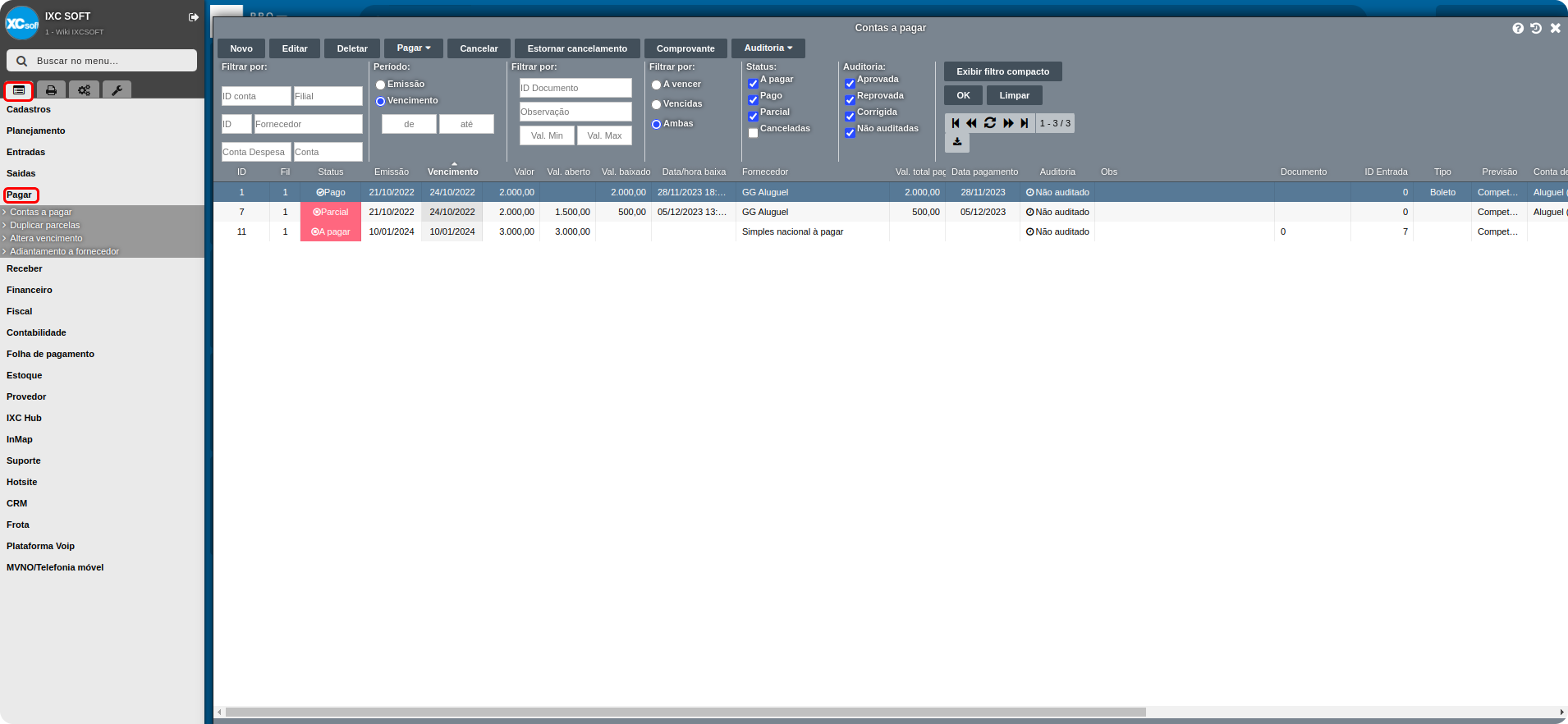Expand the Folha de pagamento menu
Image resolution: width=1568 pixels, height=724 pixels.
[x=50, y=354]
